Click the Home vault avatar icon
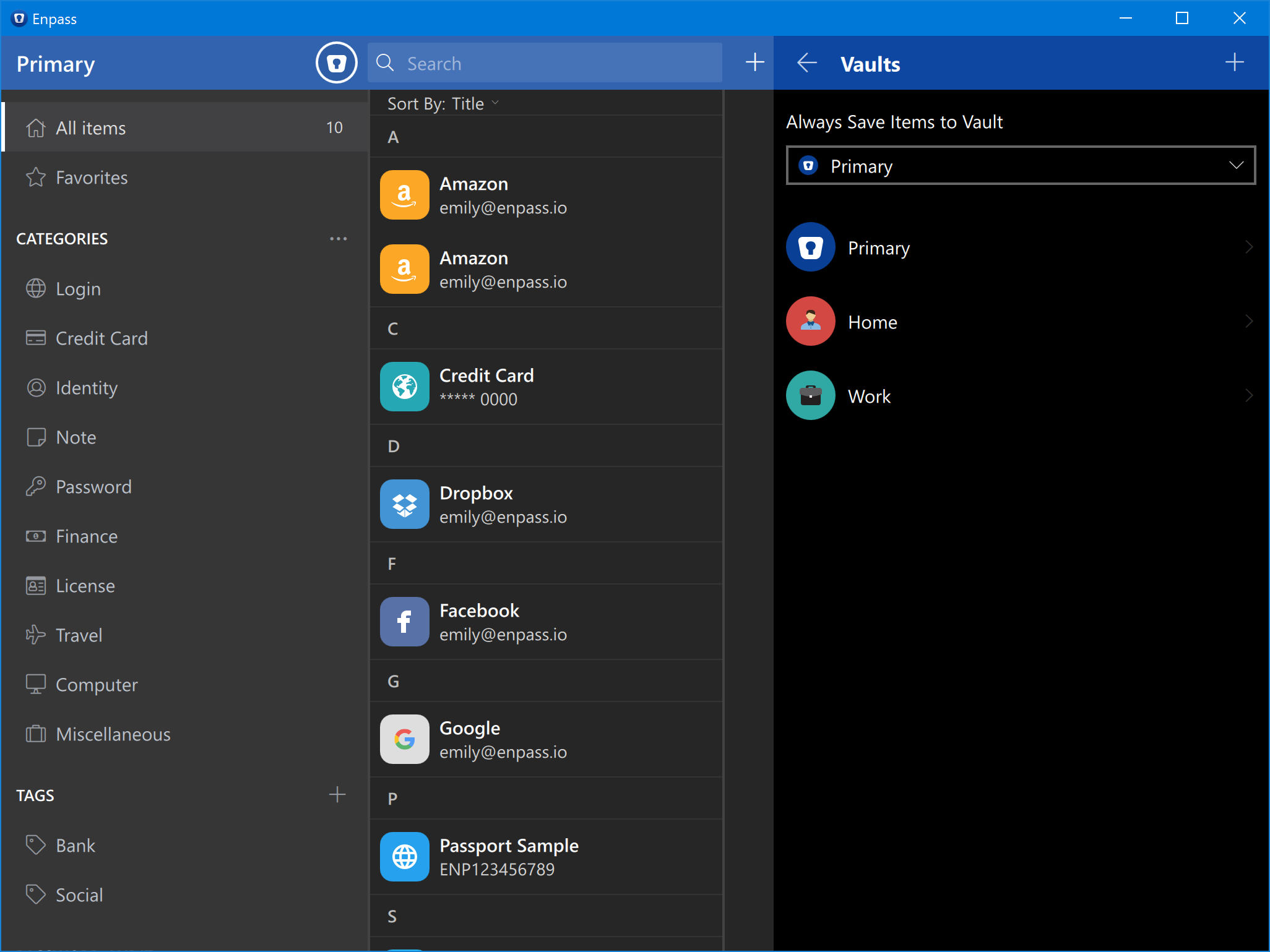The image size is (1270, 952). click(x=811, y=321)
